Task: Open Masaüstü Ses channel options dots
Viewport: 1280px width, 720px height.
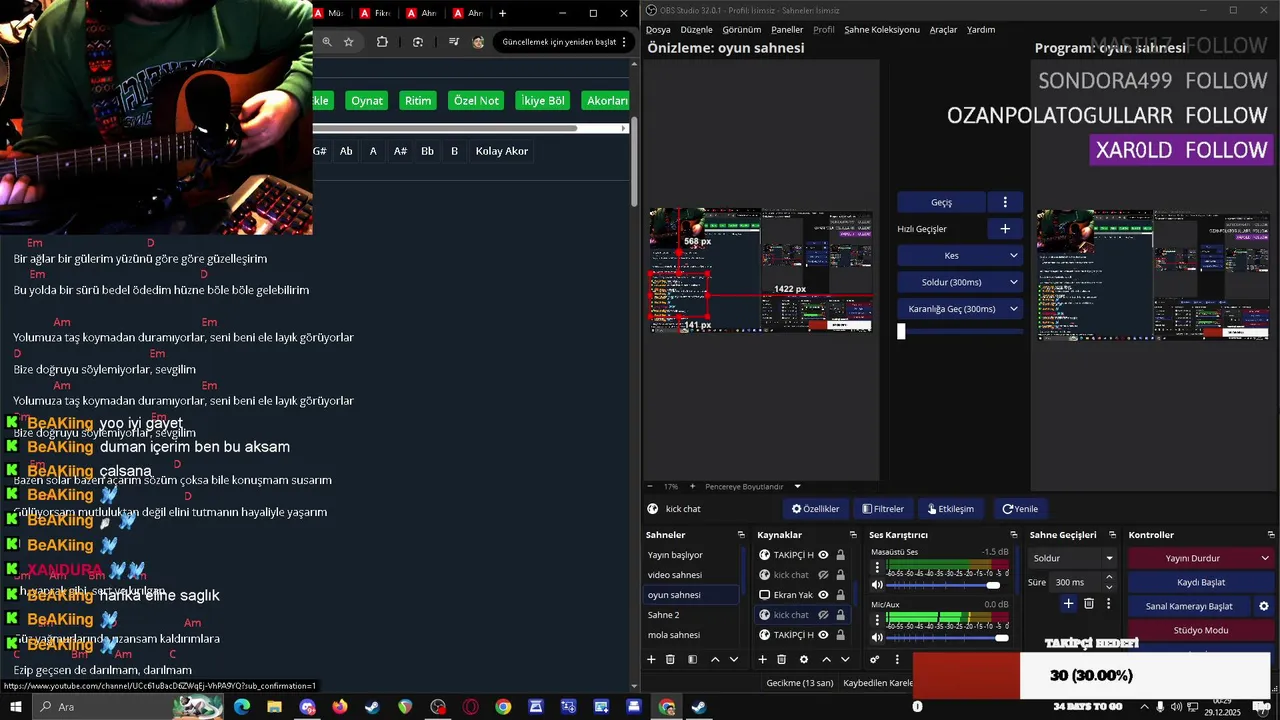Action: pyautogui.click(x=877, y=567)
